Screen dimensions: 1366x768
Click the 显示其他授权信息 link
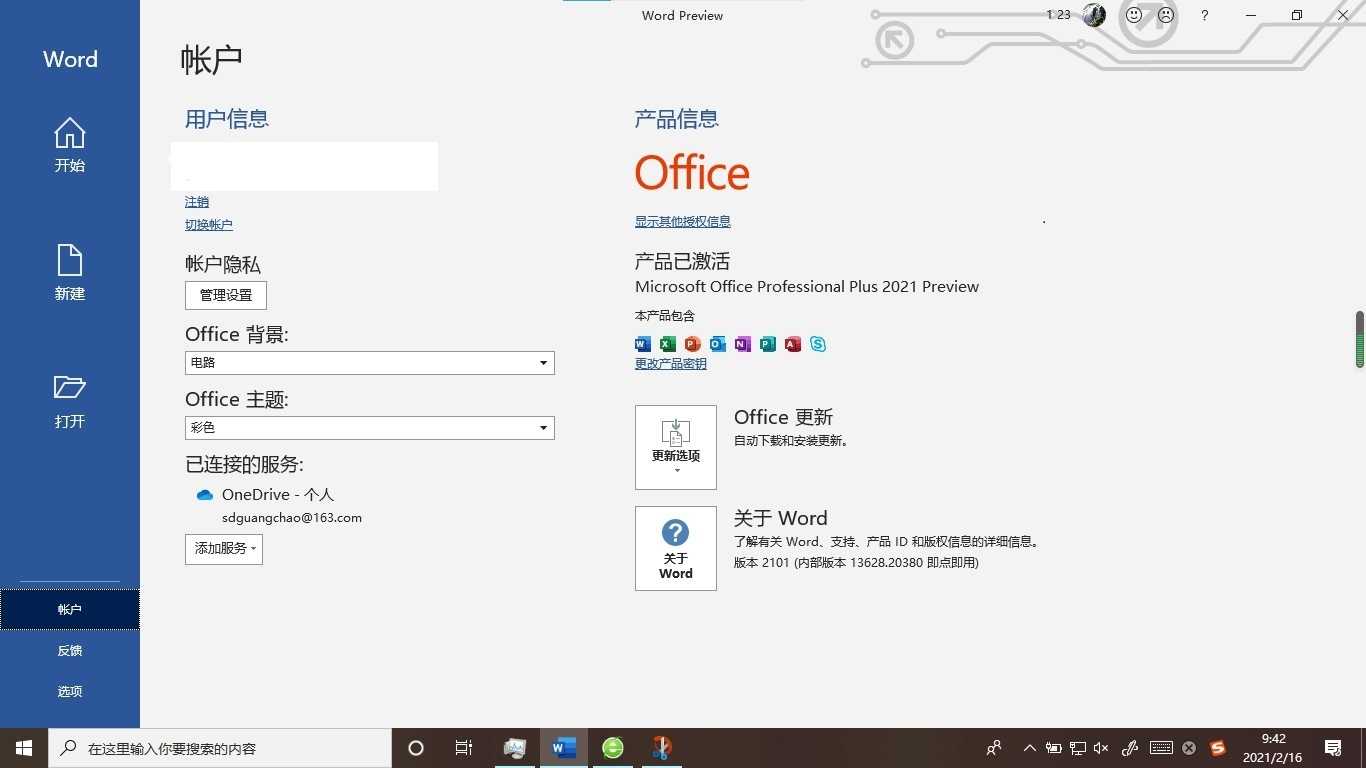[x=683, y=222]
